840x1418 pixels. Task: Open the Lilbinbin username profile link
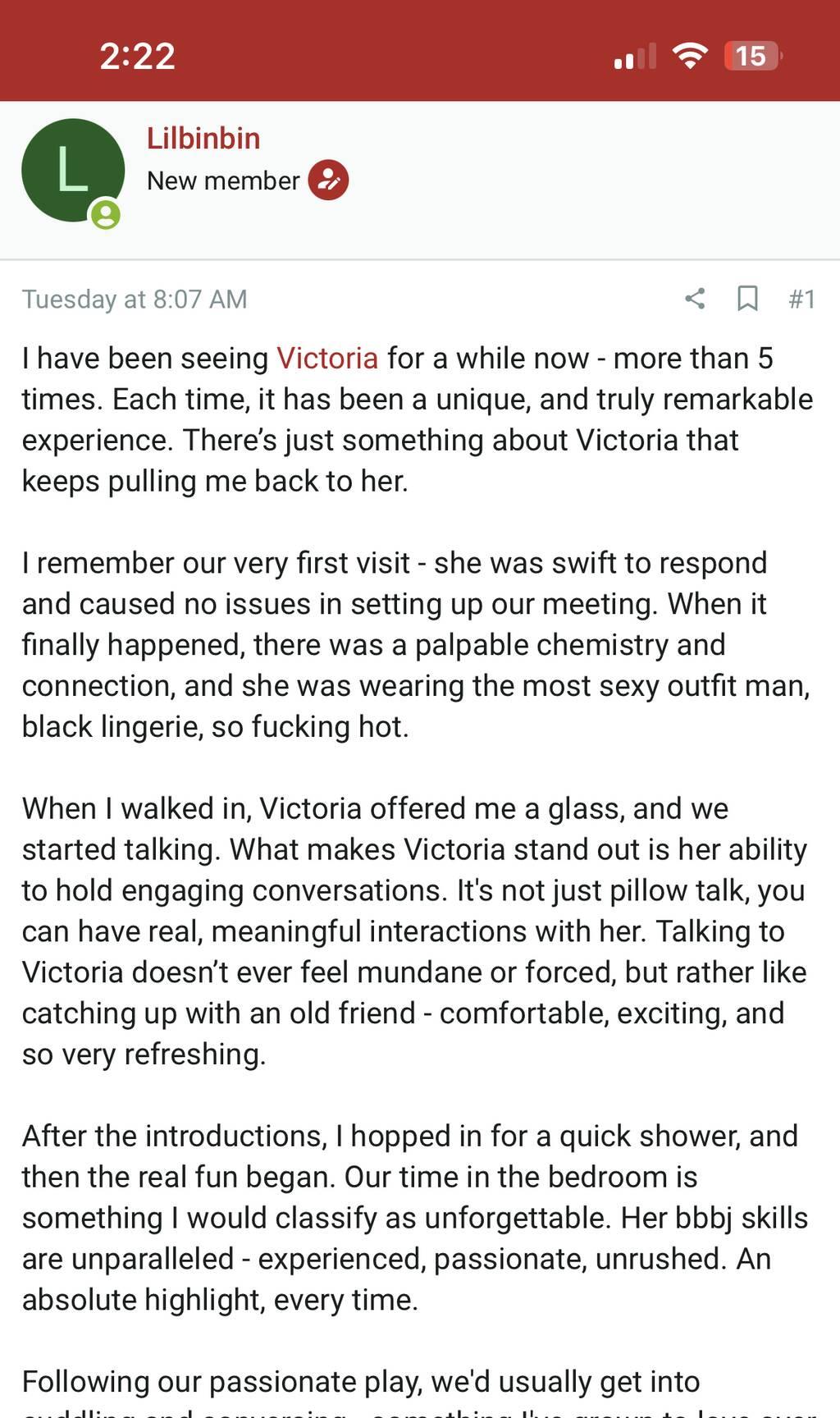pyautogui.click(x=203, y=139)
